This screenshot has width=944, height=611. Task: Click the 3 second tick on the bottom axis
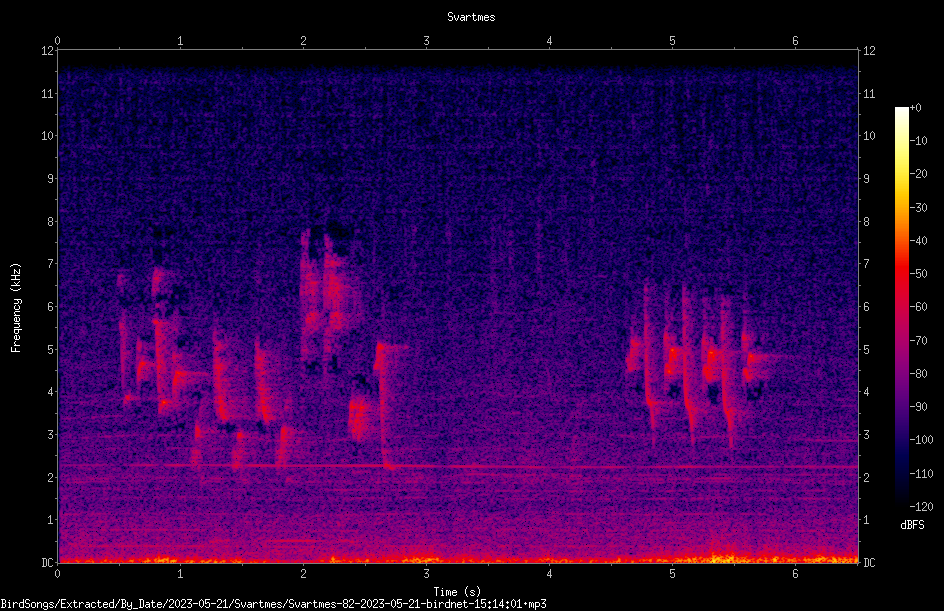[426, 574]
